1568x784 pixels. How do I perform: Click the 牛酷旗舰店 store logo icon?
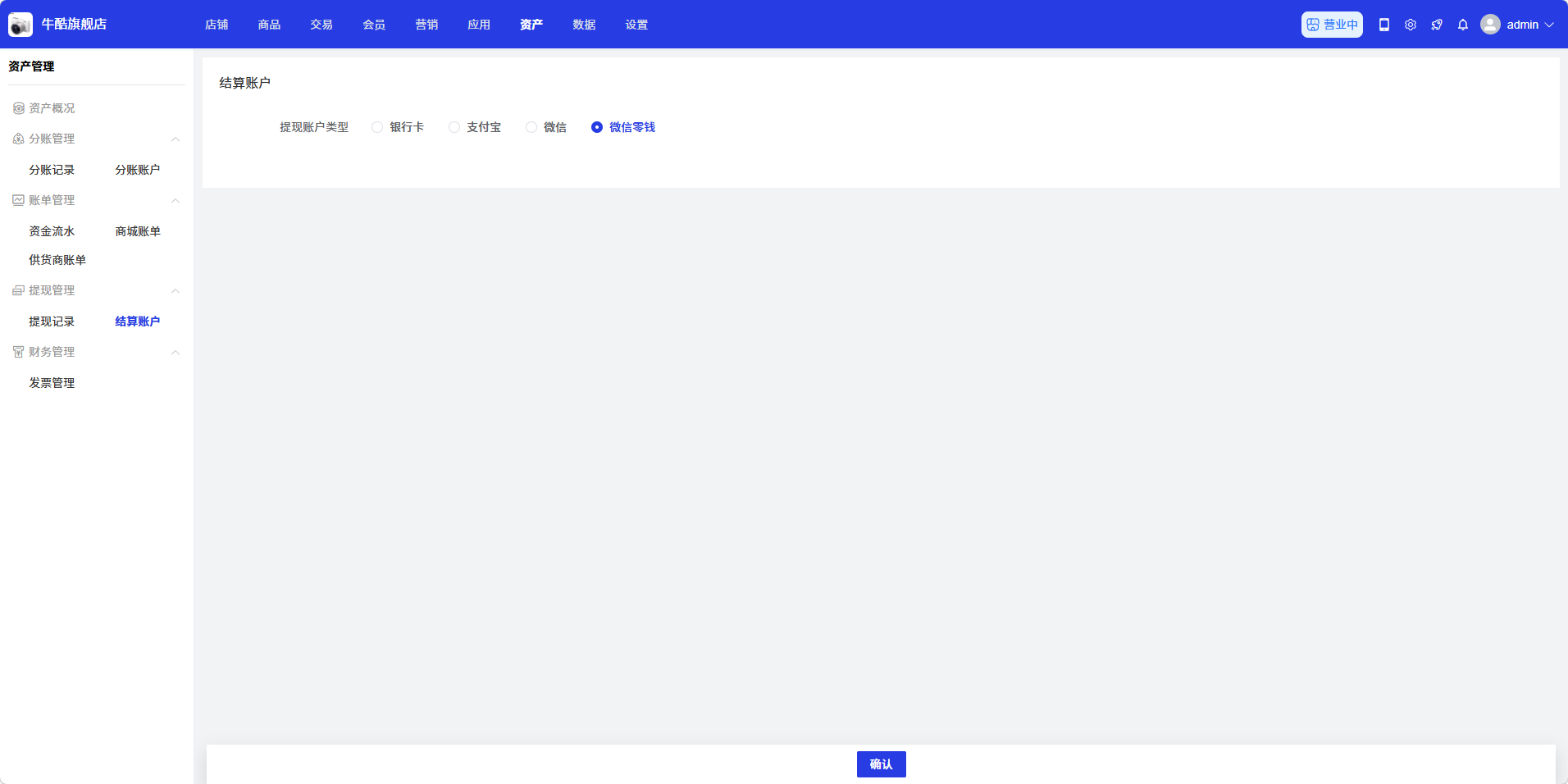click(x=21, y=25)
